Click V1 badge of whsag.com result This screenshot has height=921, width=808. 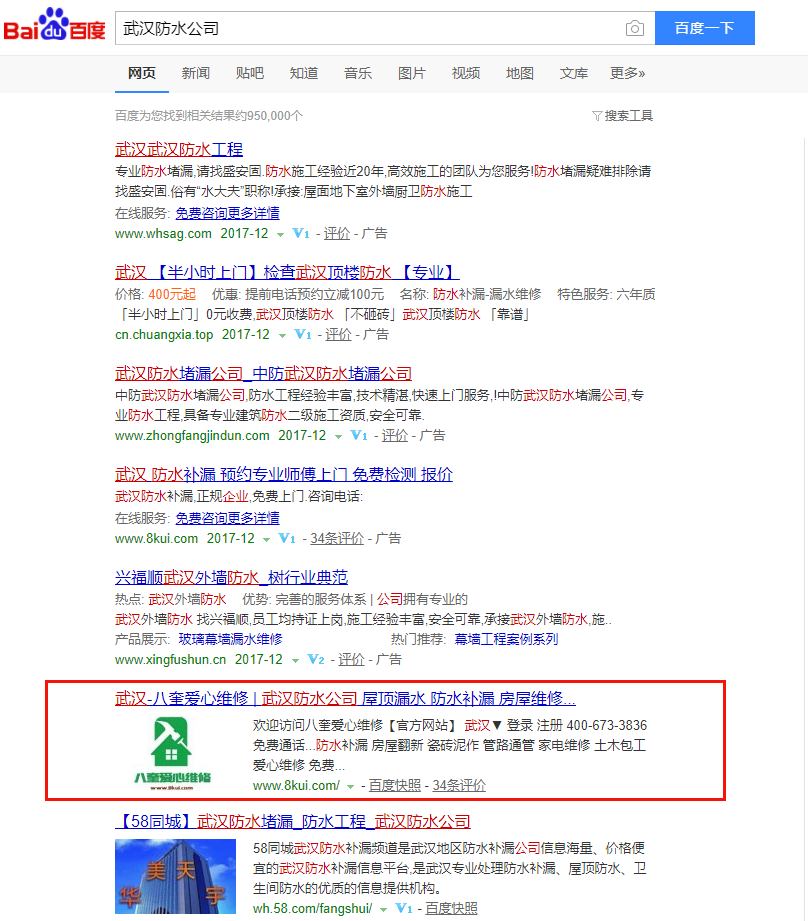[x=301, y=234]
